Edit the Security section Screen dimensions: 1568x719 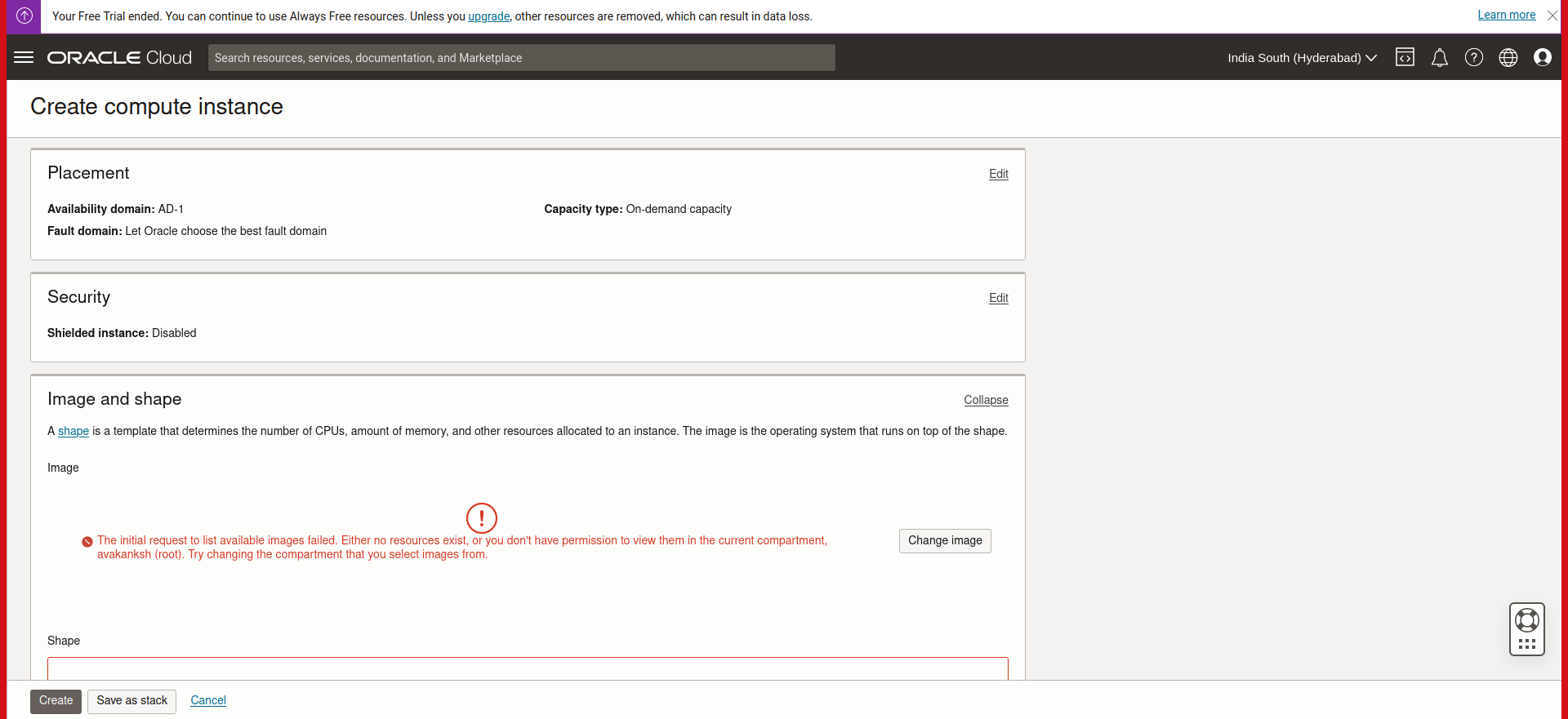(998, 298)
